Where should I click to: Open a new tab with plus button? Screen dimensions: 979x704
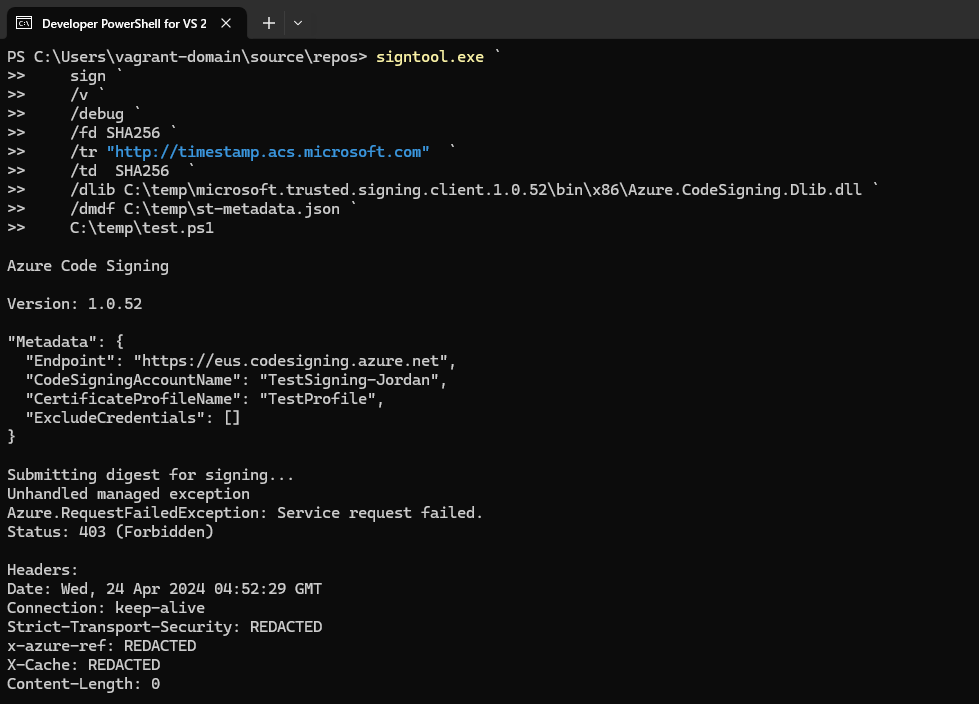tap(268, 23)
